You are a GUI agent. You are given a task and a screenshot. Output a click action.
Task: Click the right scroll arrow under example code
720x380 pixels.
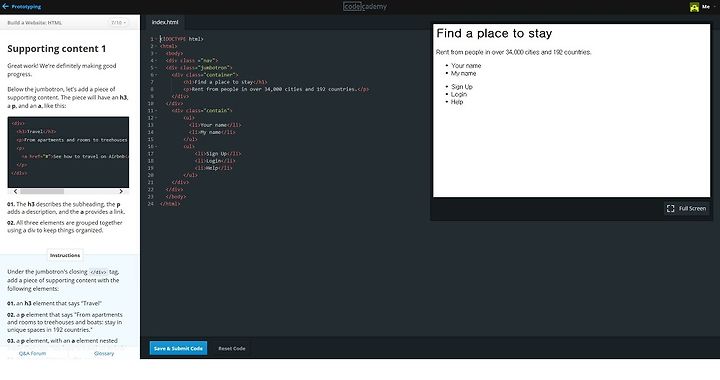pyautogui.click(x=121, y=191)
